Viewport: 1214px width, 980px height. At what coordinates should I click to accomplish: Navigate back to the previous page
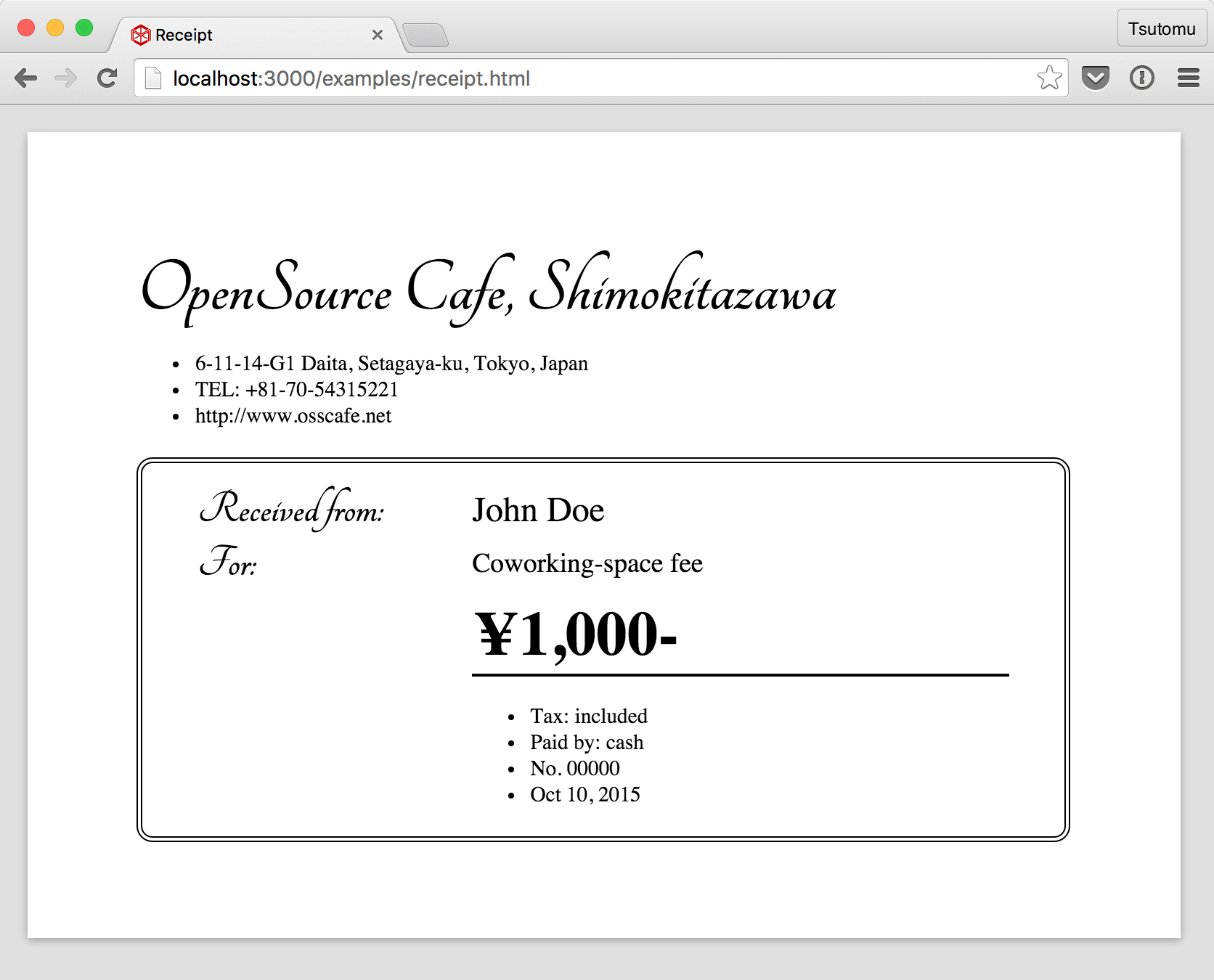26,78
